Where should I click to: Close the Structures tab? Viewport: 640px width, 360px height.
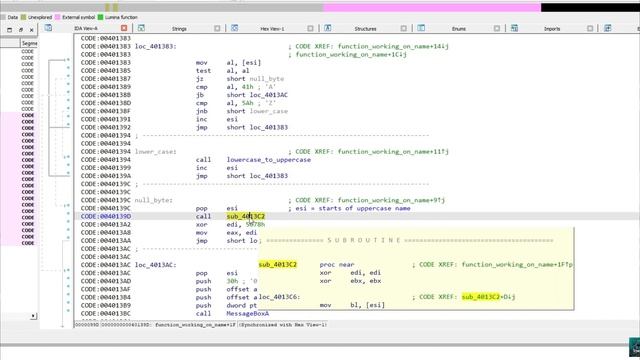click(403, 28)
